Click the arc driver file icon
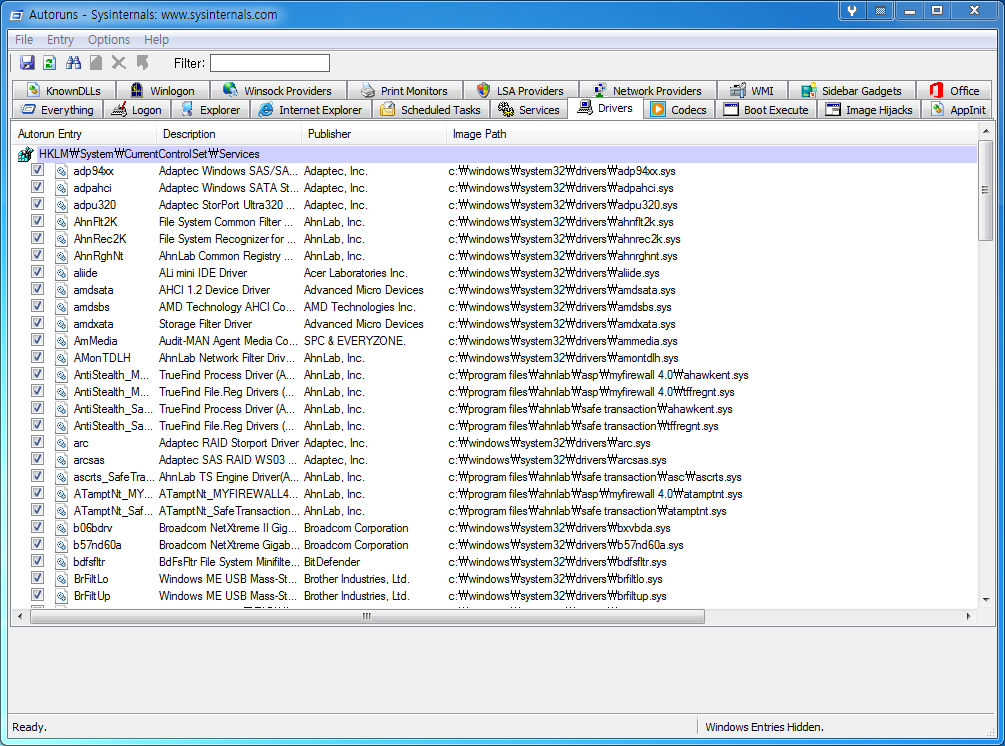Viewport: 1005px width, 746px height. pyautogui.click(x=62, y=443)
